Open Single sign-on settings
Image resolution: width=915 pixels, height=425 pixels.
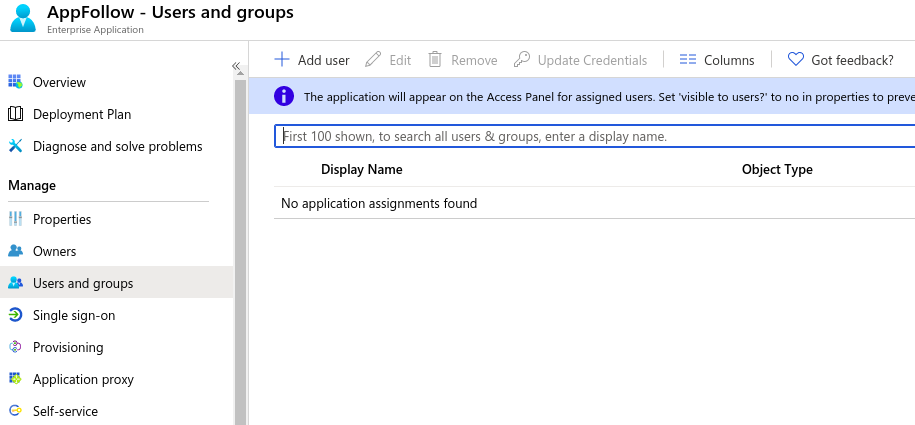74,316
